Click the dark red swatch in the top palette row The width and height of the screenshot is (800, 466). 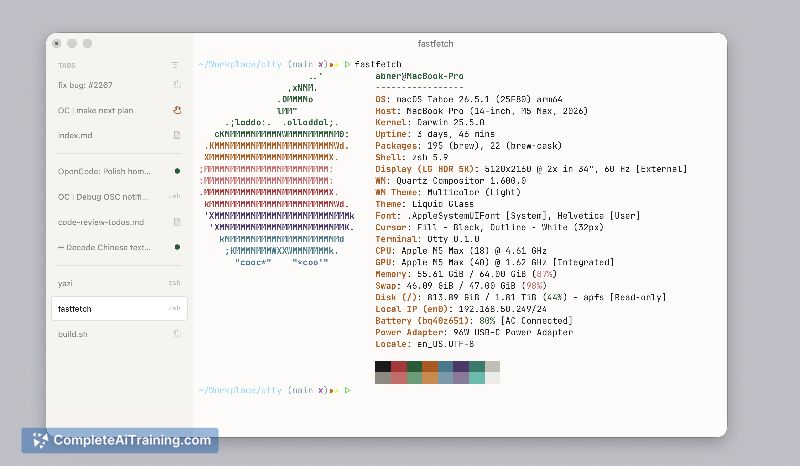pos(398,366)
